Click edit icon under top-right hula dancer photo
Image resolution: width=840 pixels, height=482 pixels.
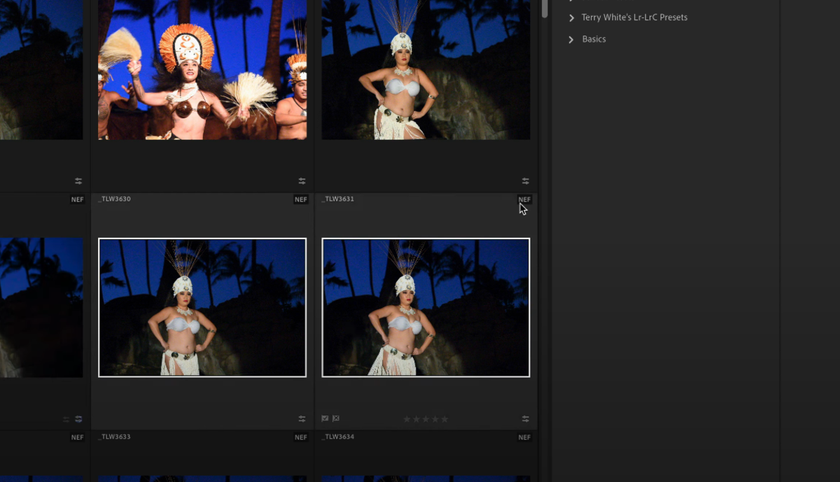(526, 181)
